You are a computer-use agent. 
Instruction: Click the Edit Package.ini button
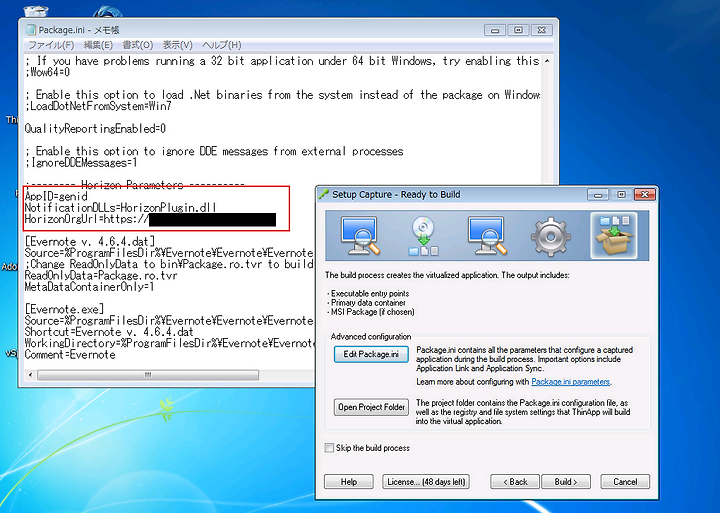click(x=371, y=354)
